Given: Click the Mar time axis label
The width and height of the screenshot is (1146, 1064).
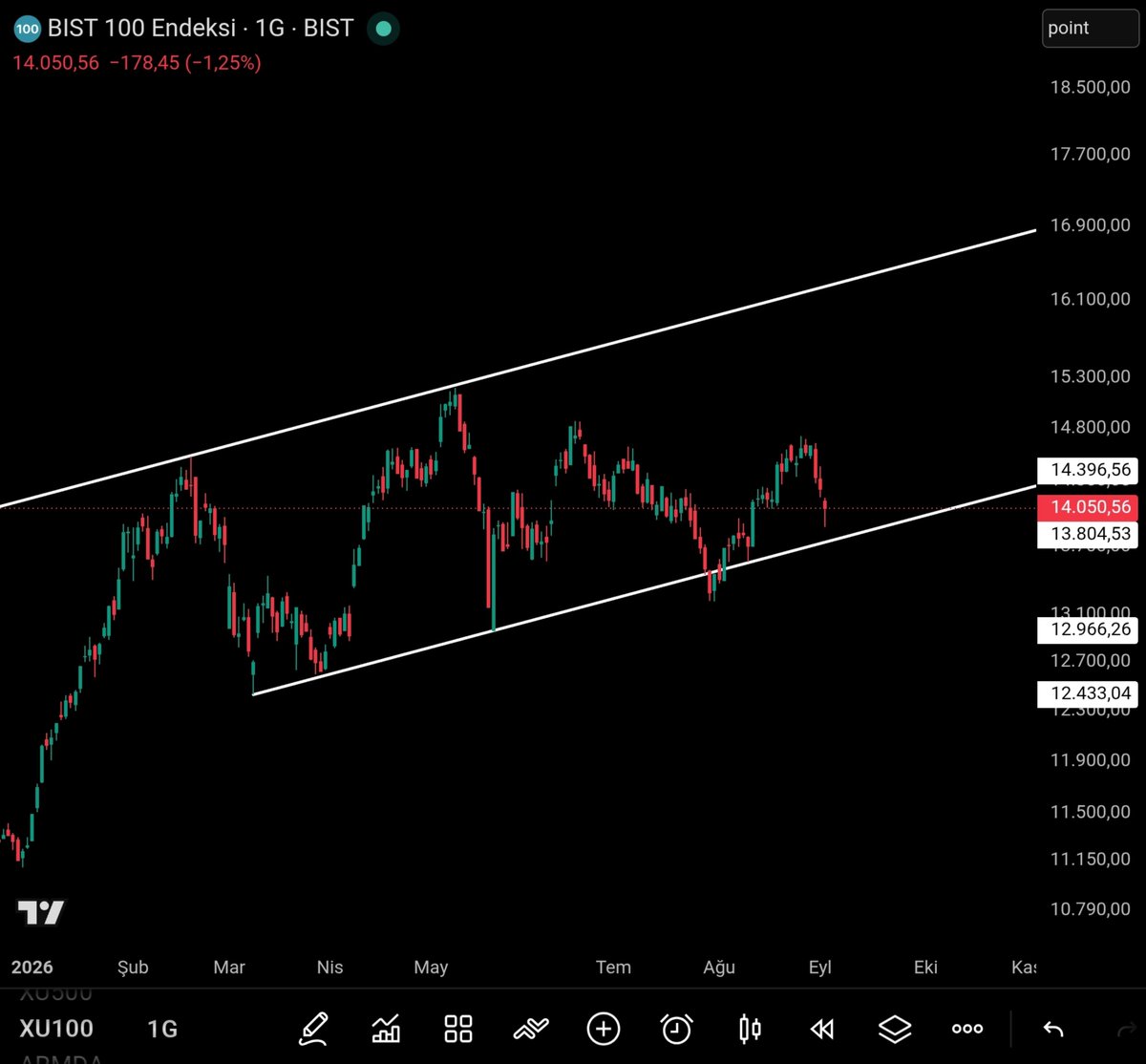Looking at the screenshot, I should pyautogui.click(x=229, y=968).
